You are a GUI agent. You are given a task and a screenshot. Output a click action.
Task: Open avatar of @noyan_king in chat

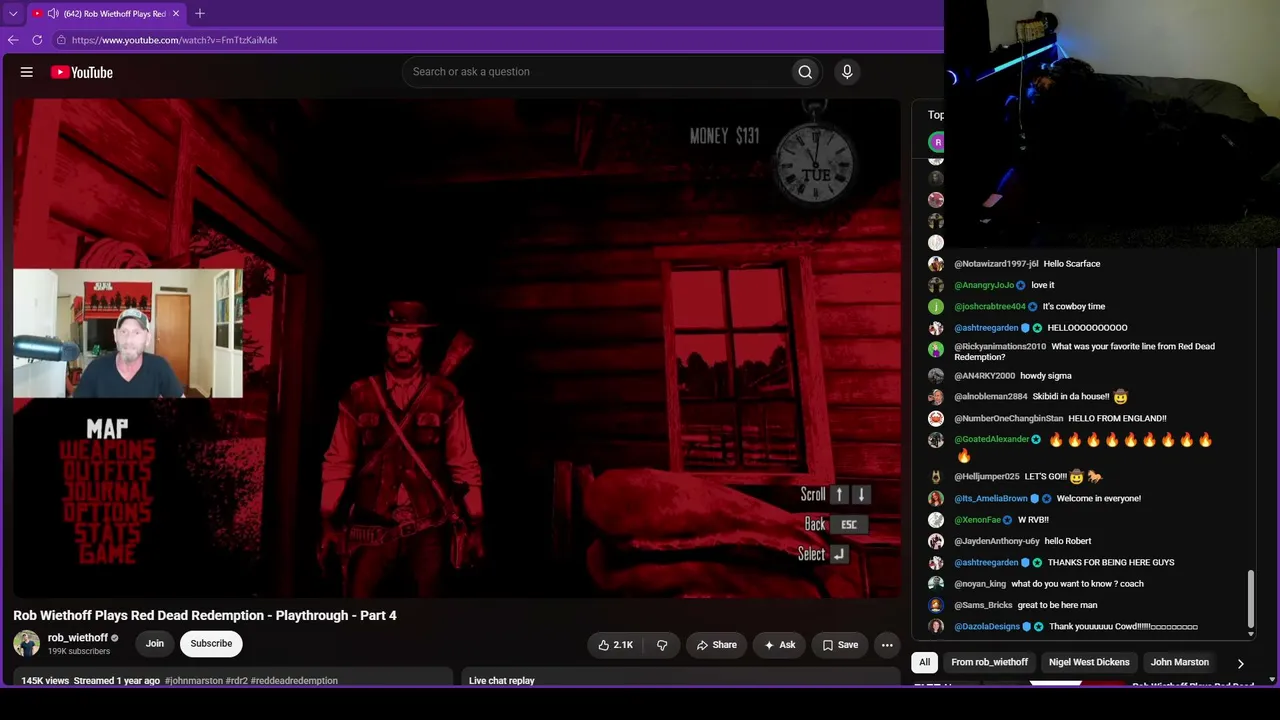[936, 584]
